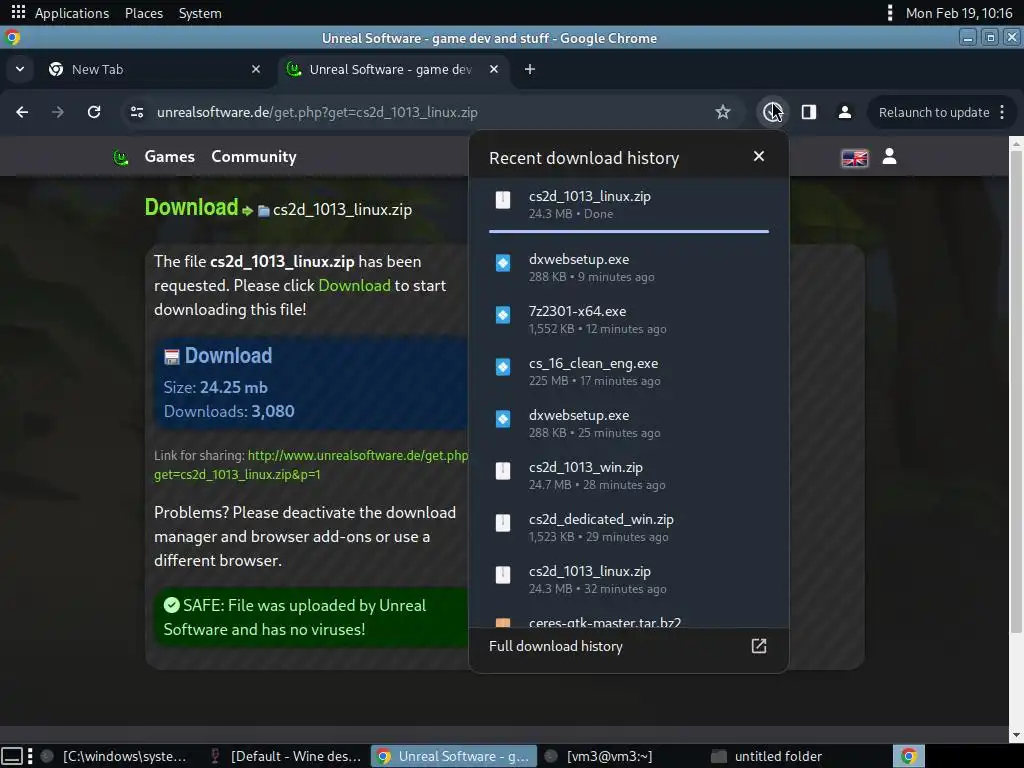Click file icon beside cs2d_dedicated_win.zip

[x=503, y=523]
